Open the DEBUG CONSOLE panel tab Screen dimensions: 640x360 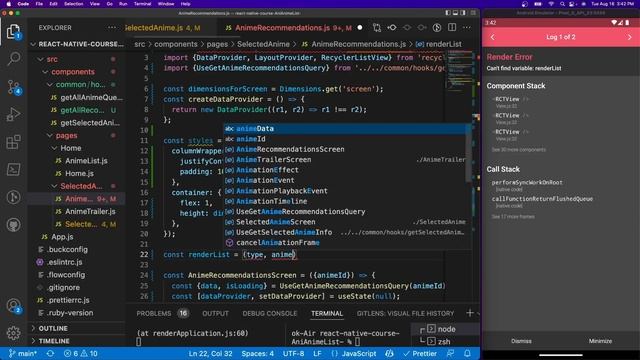click(x=270, y=313)
